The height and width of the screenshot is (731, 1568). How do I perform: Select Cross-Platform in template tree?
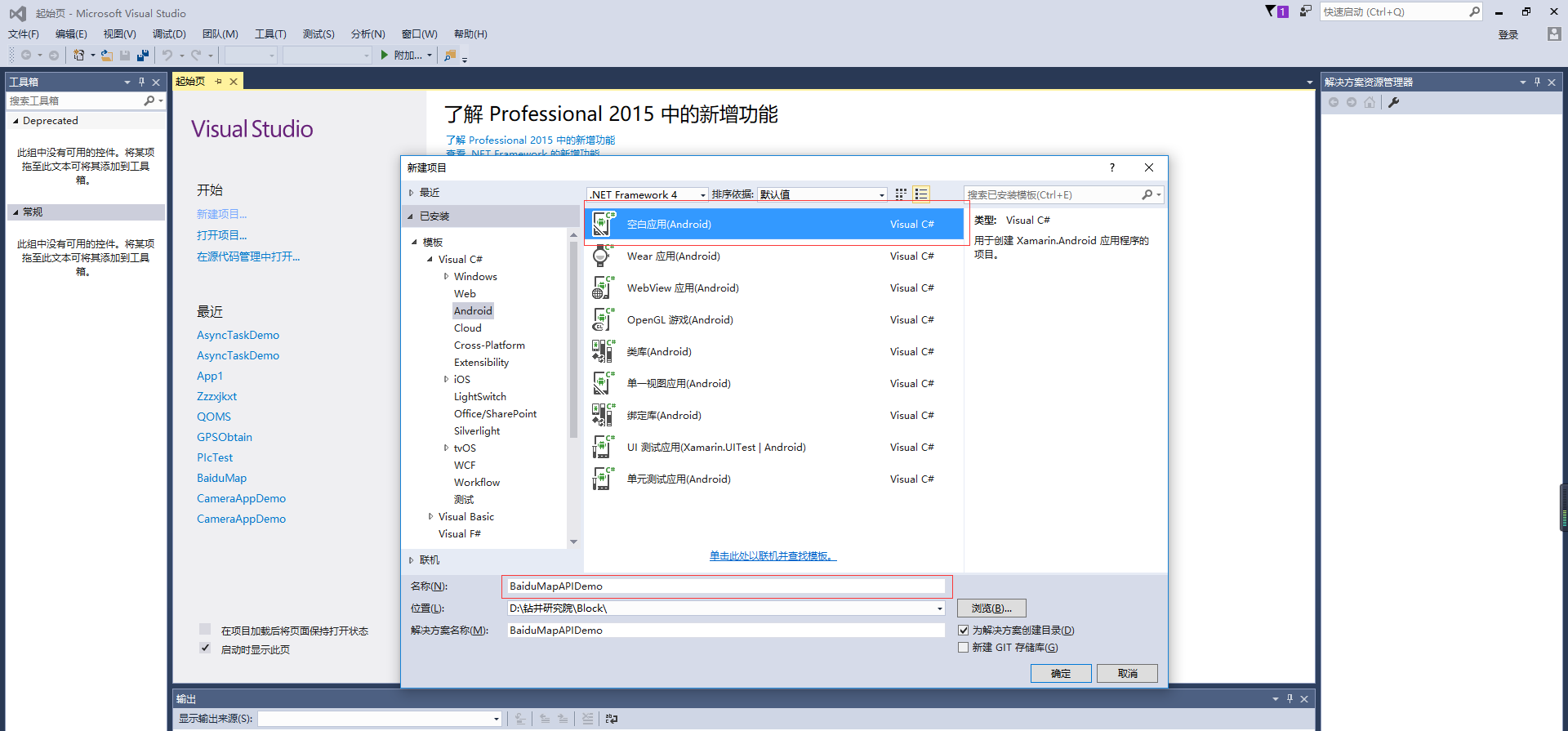[x=489, y=345]
